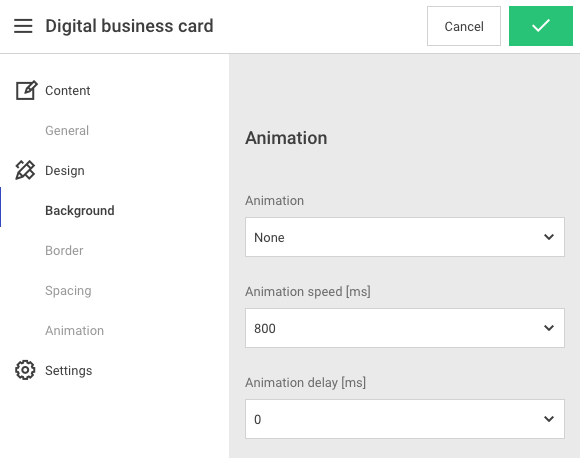Confirm with the green checkmark button
The image size is (580, 458).
pyautogui.click(x=541, y=26)
